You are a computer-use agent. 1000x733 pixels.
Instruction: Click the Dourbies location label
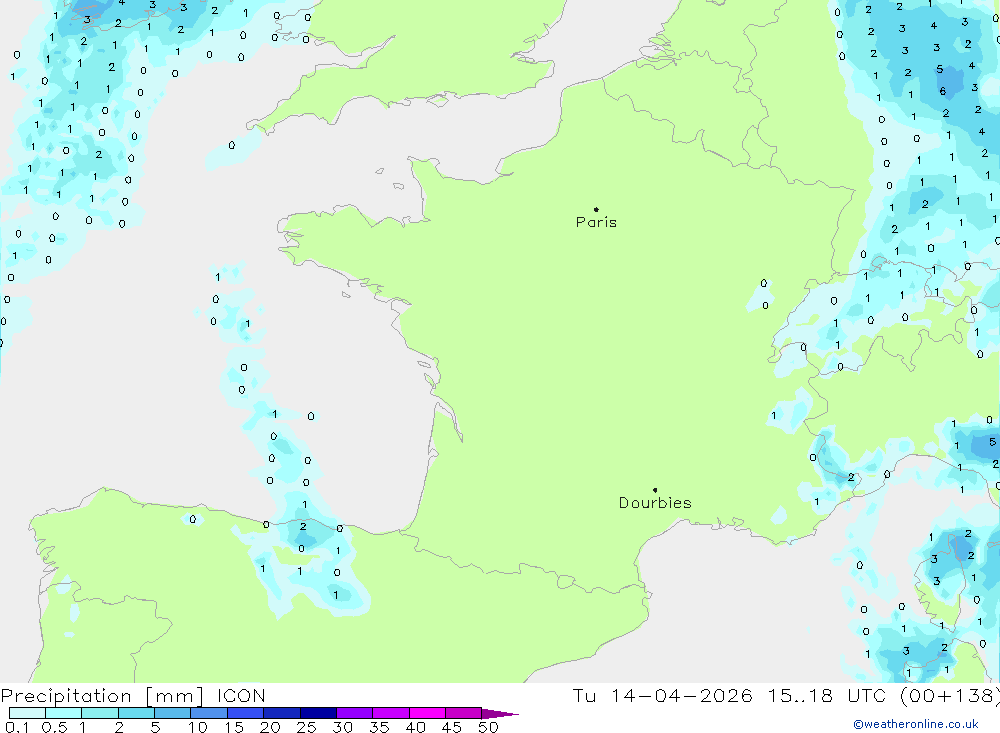click(x=655, y=503)
